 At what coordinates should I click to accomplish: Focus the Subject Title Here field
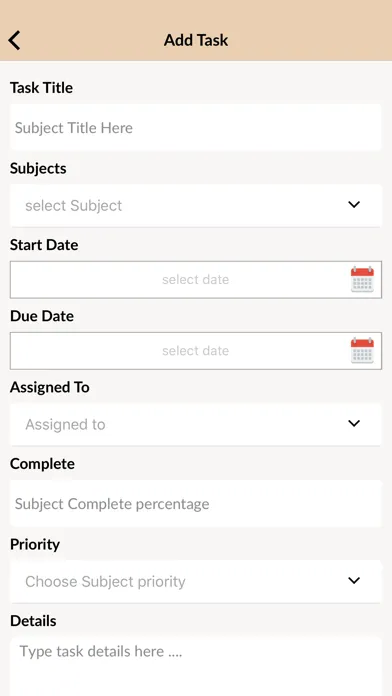[195, 128]
